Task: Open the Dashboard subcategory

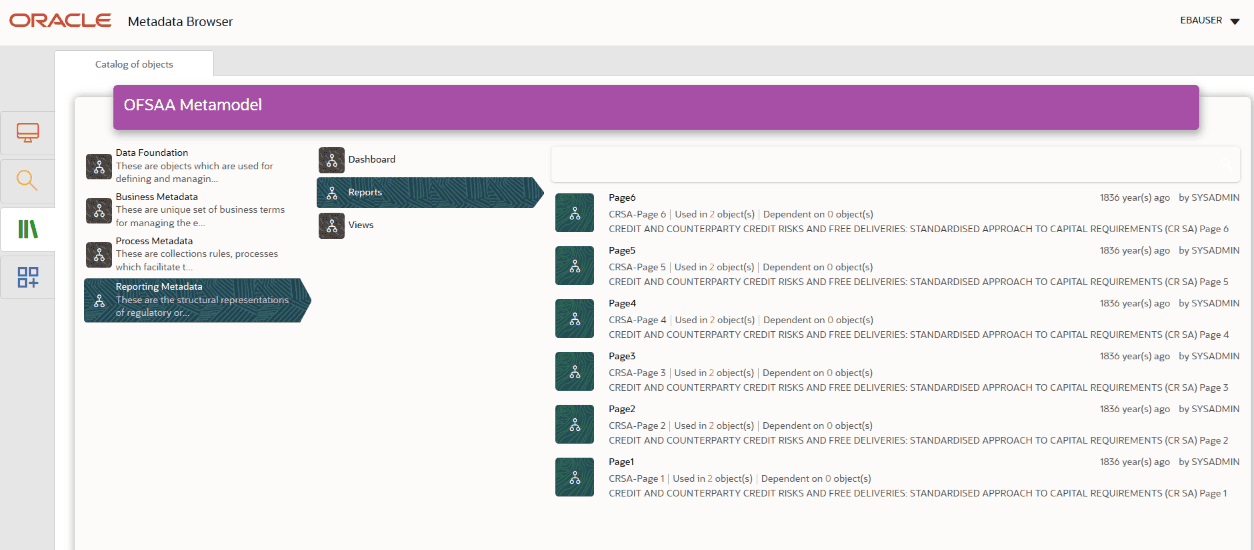Action: pyautogui.click(x=372, y=160)
